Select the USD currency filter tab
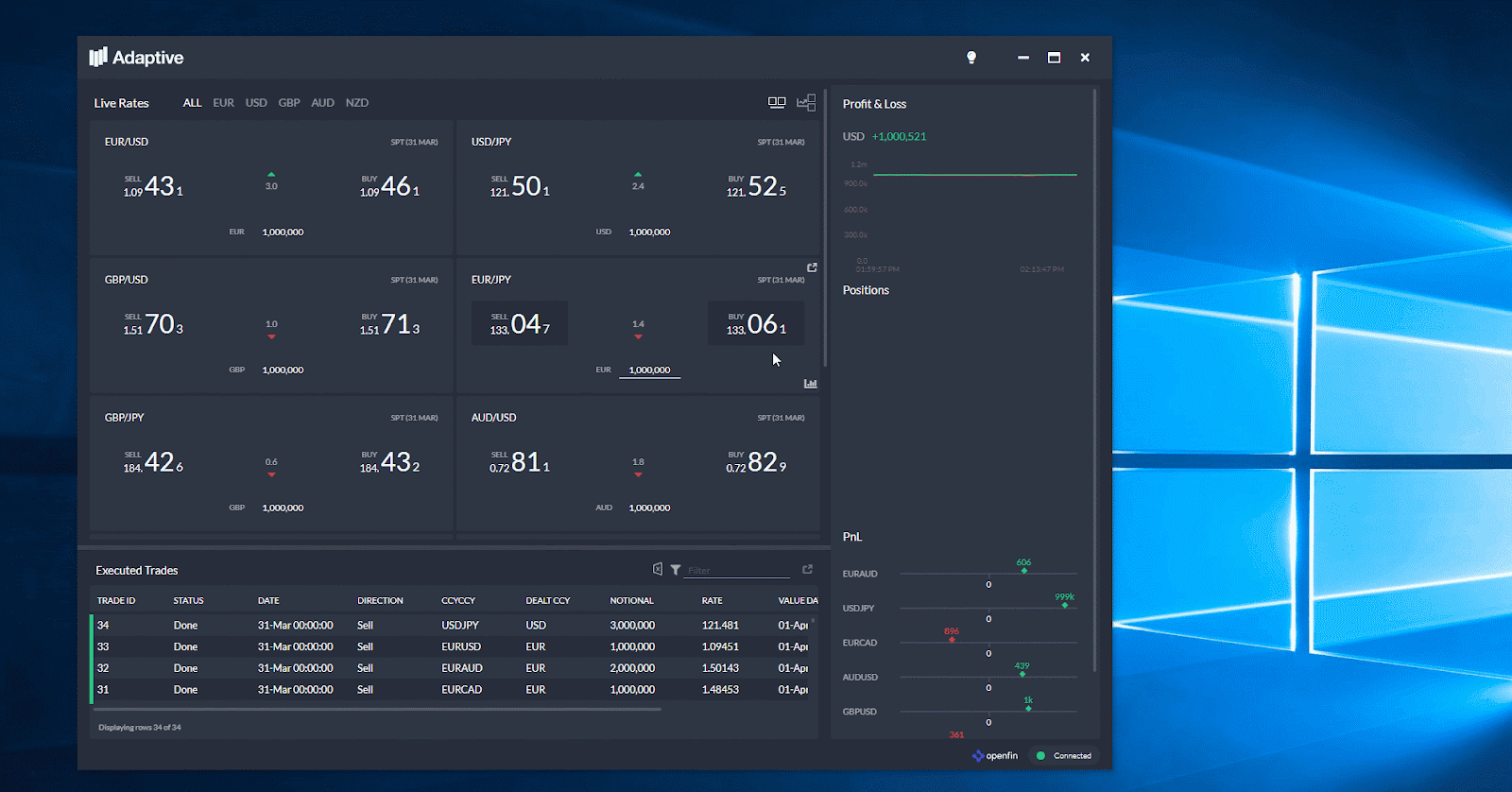 click(256, 103)
